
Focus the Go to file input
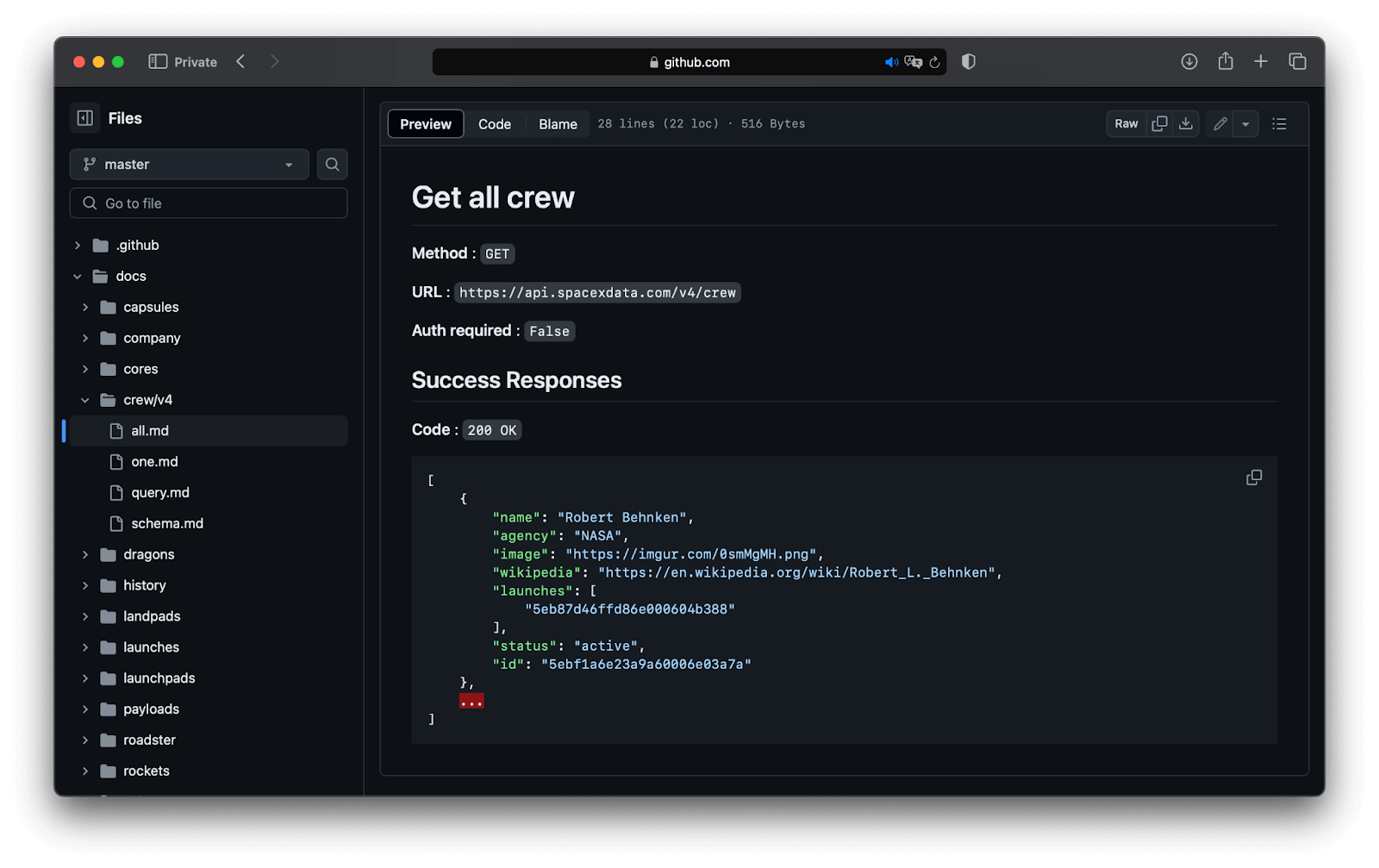209,203
